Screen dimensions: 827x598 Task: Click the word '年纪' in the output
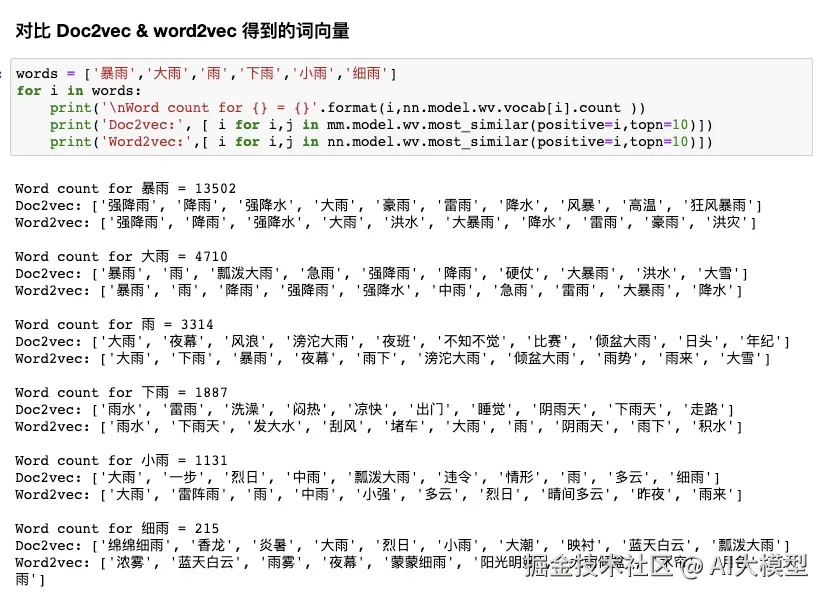tap(760, 341)
